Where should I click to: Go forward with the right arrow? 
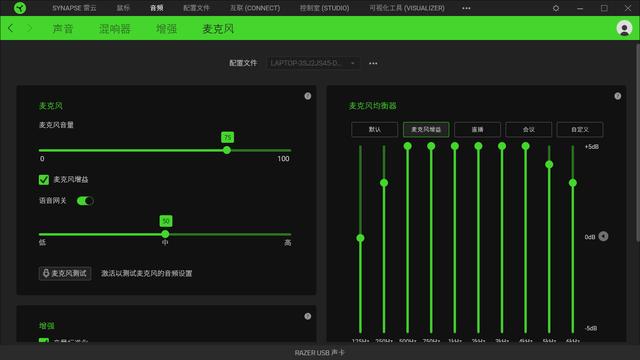(29, 28)
